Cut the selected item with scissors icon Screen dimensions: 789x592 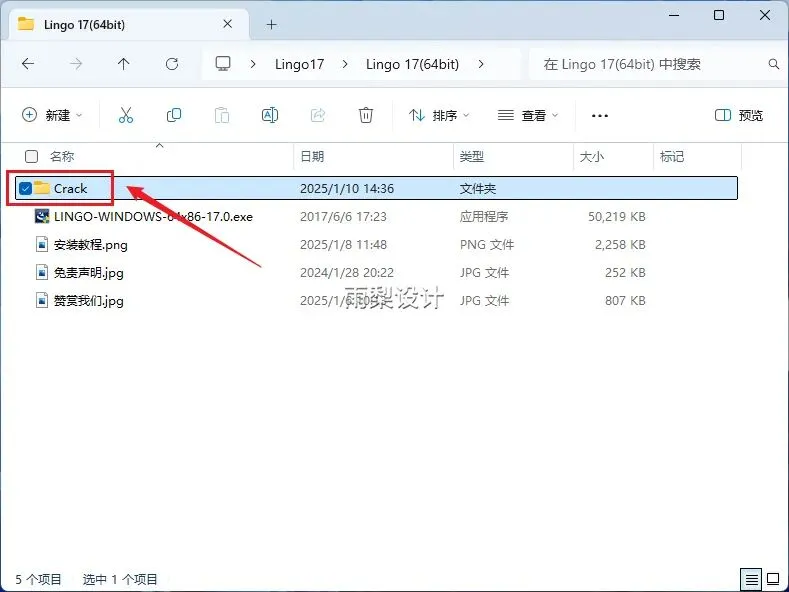pos(126,115)
